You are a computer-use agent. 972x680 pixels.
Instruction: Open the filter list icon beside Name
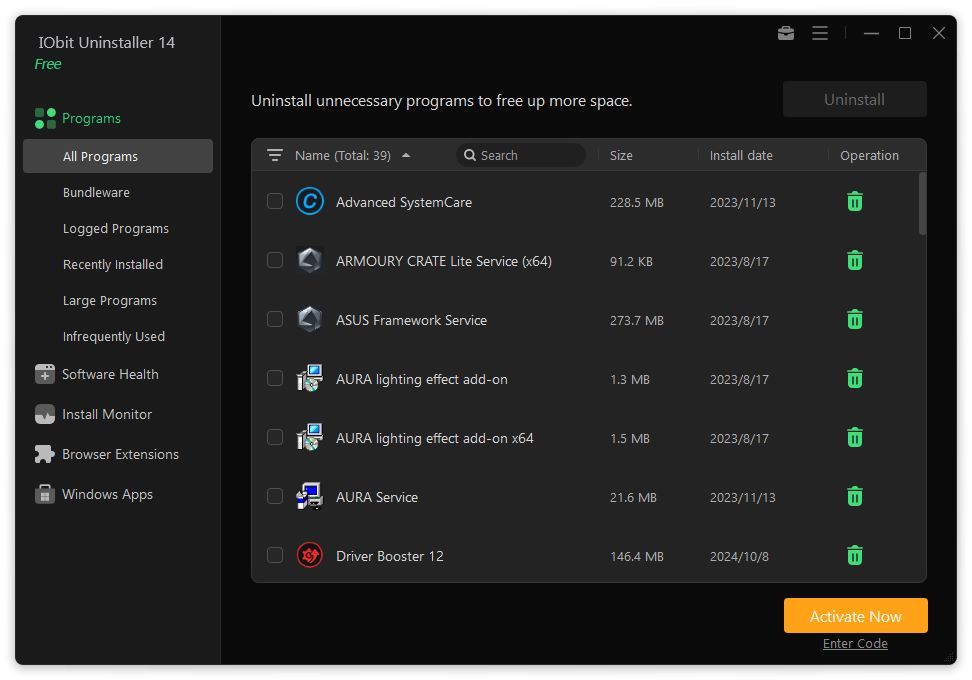[275, 156]
